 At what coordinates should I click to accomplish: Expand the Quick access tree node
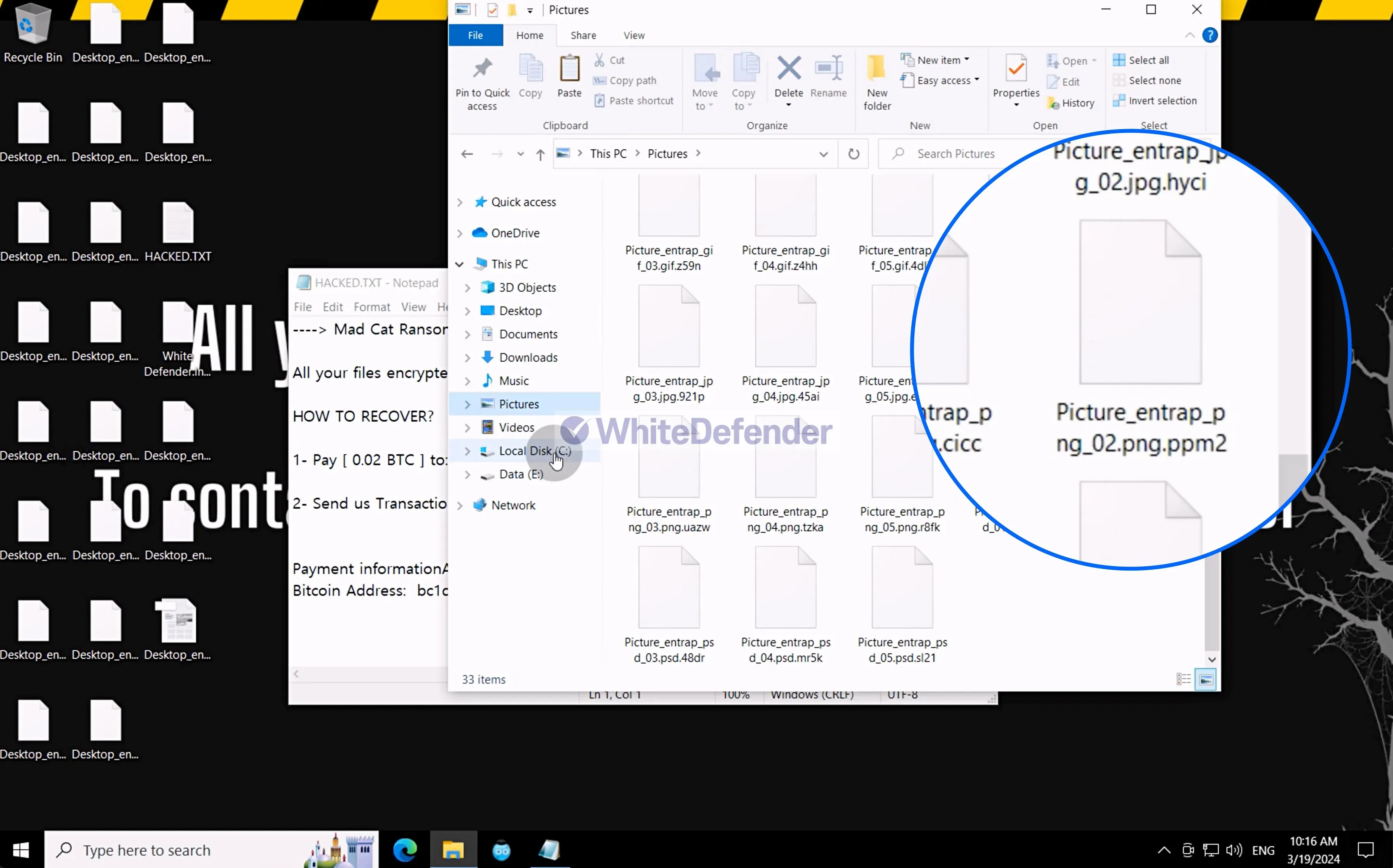[459, 202]
